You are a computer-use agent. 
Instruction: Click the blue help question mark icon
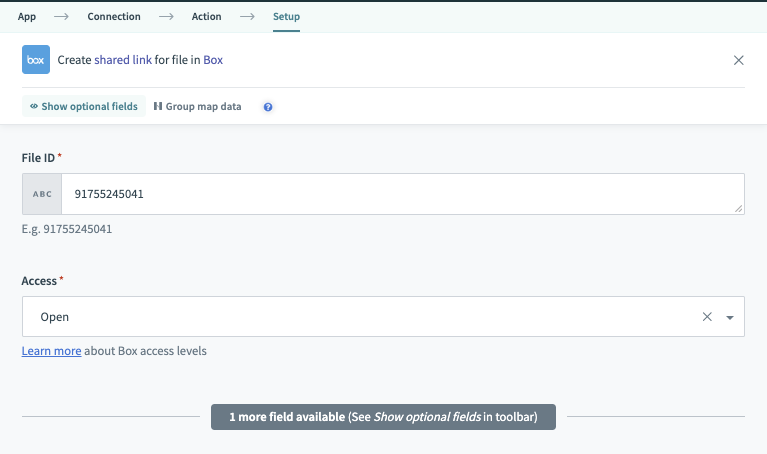(268, 107)
